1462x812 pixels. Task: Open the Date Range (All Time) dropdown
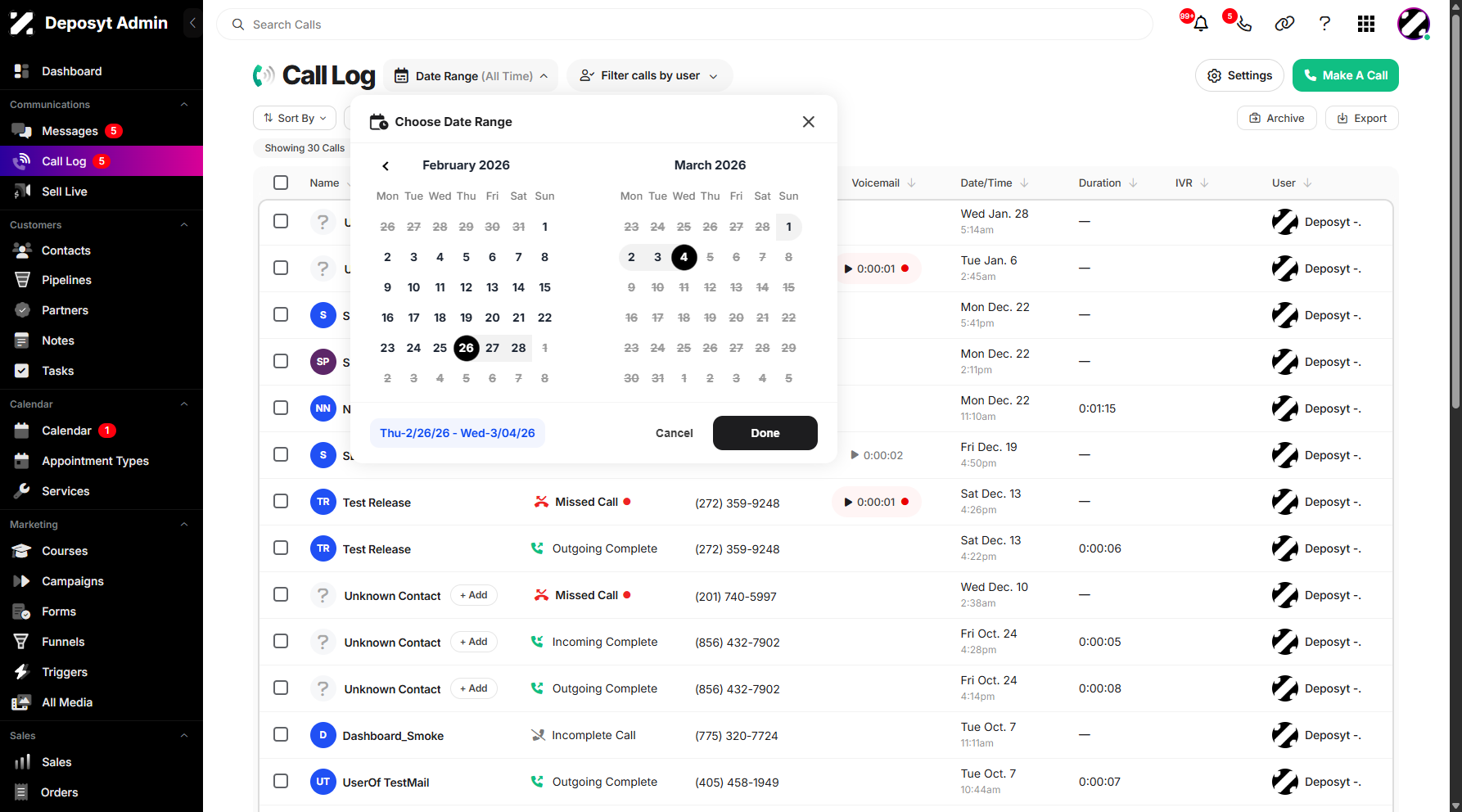click(471, 76)
